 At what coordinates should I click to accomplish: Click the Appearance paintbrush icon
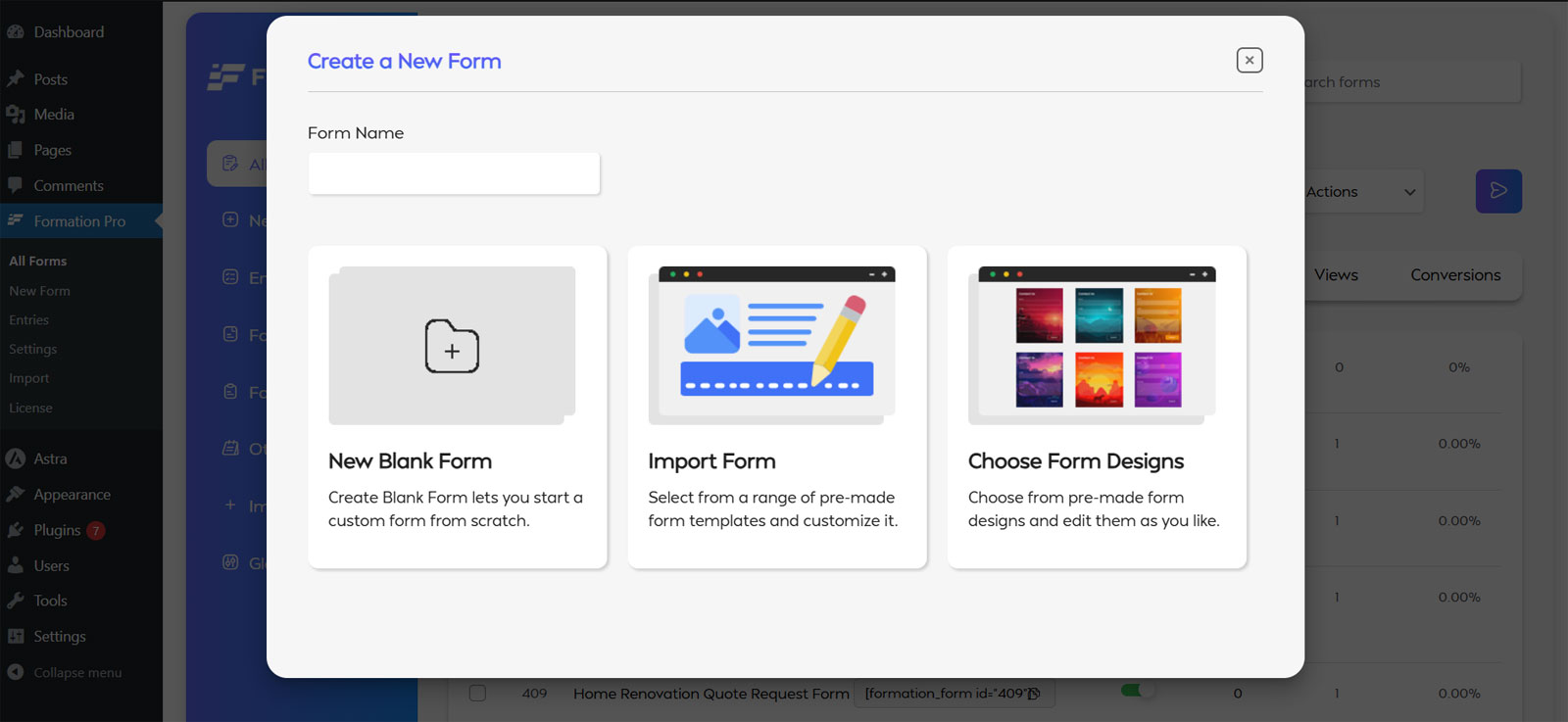pos(16,494)
